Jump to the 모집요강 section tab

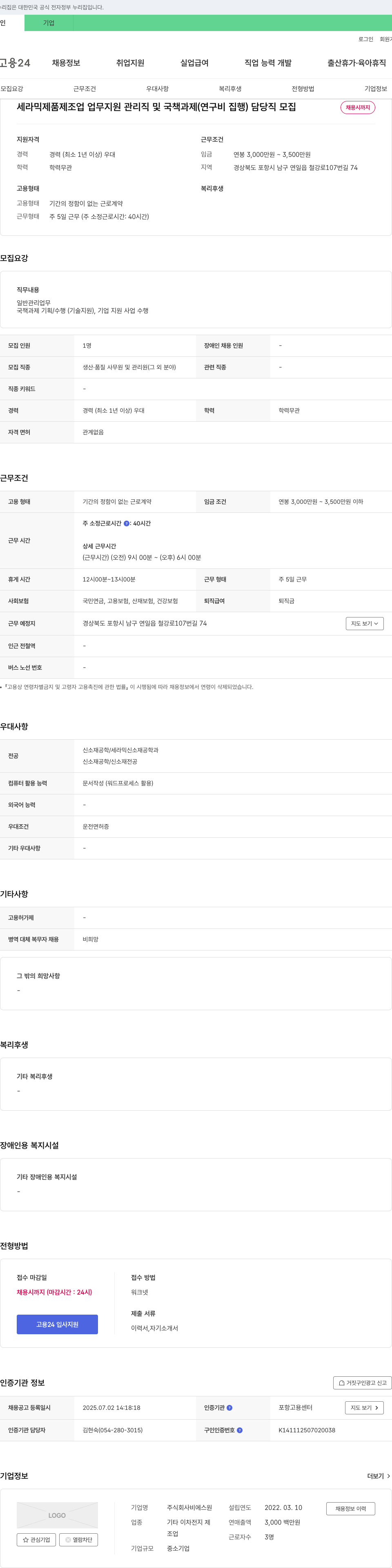pyautogui.click(x=11, y=89)
